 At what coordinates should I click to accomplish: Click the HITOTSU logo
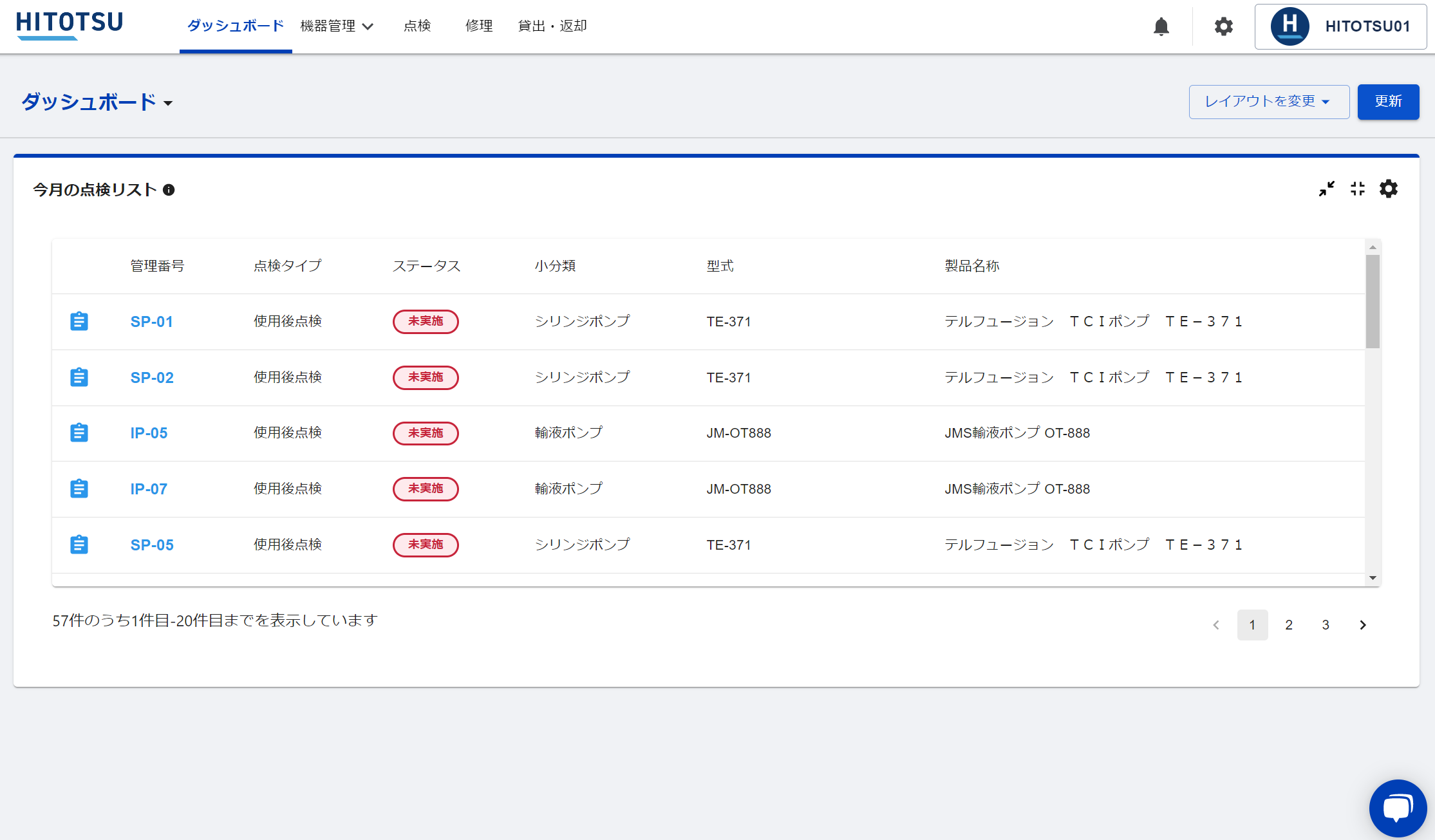[70, 26]
